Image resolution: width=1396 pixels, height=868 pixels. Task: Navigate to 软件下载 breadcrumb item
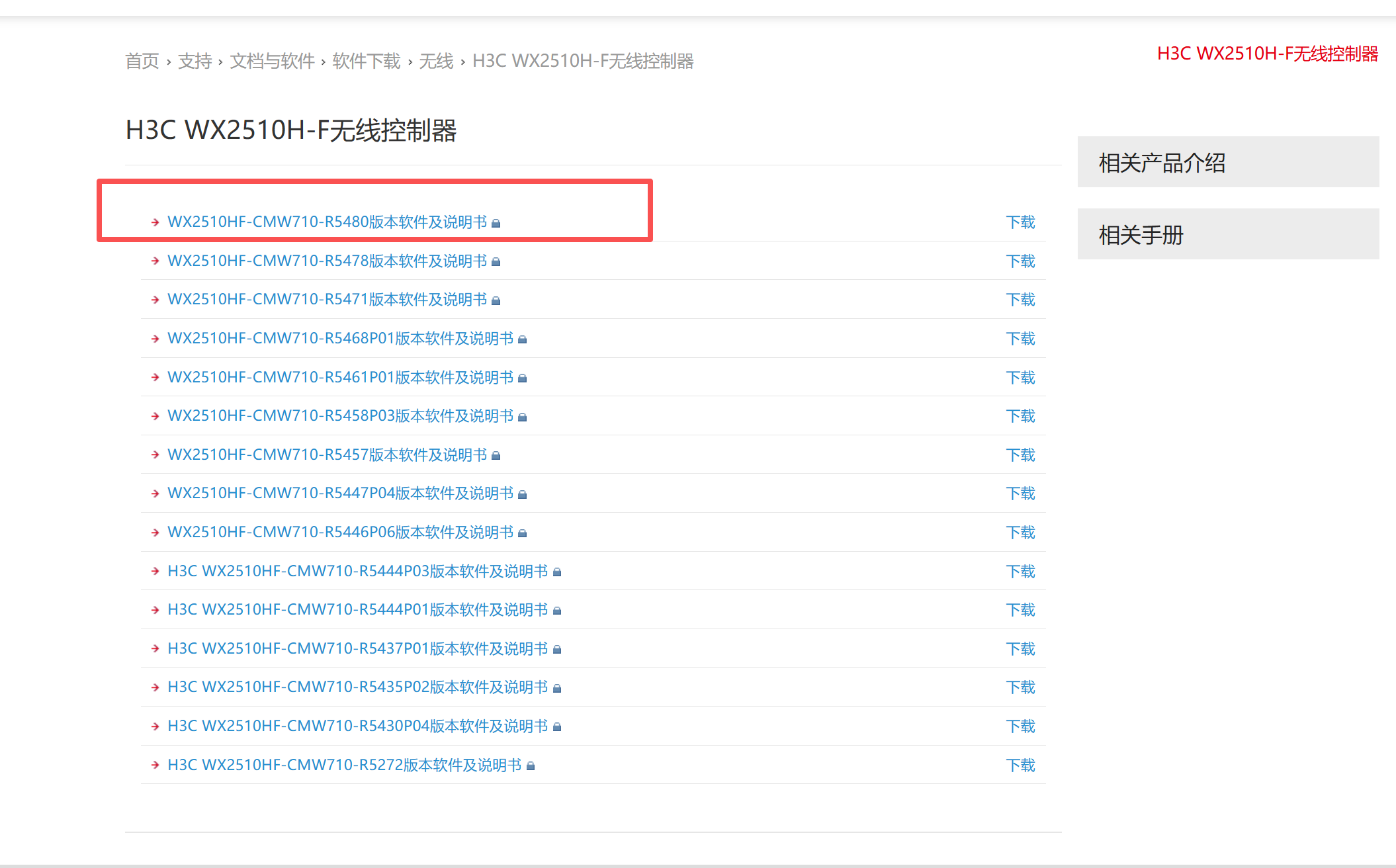tap(367, 62)
